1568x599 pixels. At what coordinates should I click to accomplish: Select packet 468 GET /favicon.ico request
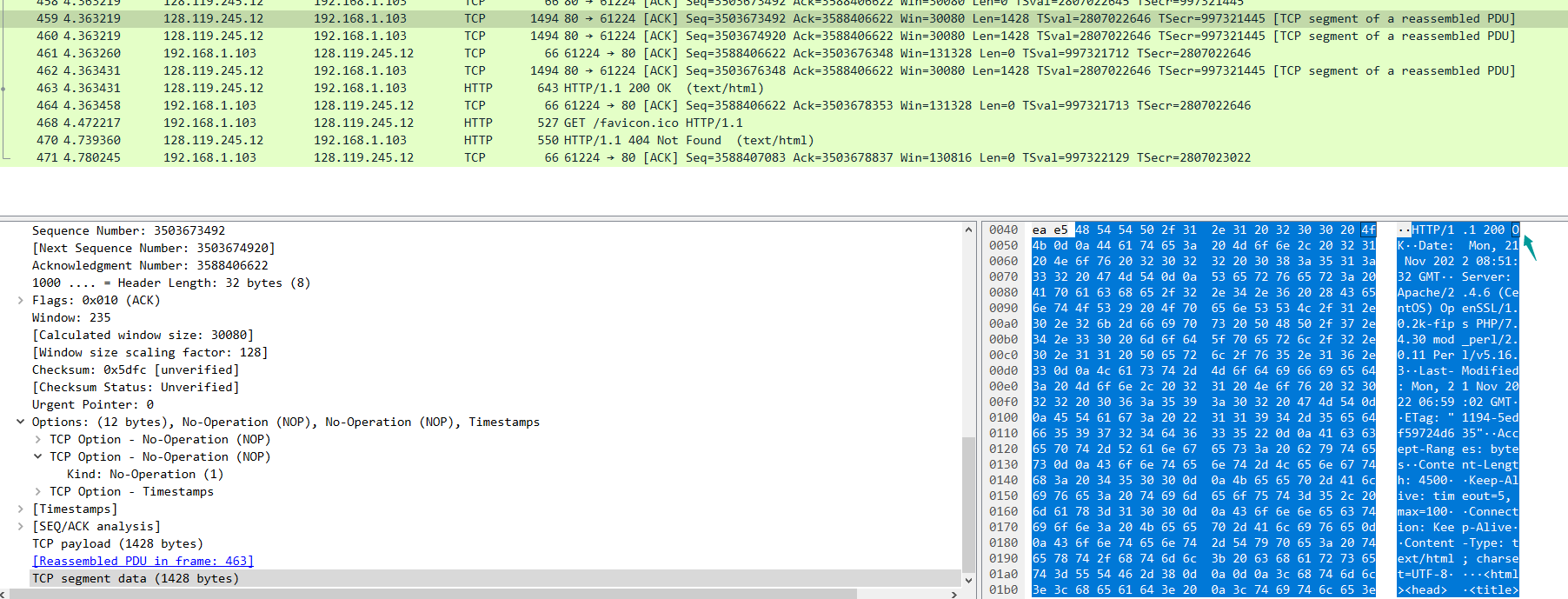608,123
